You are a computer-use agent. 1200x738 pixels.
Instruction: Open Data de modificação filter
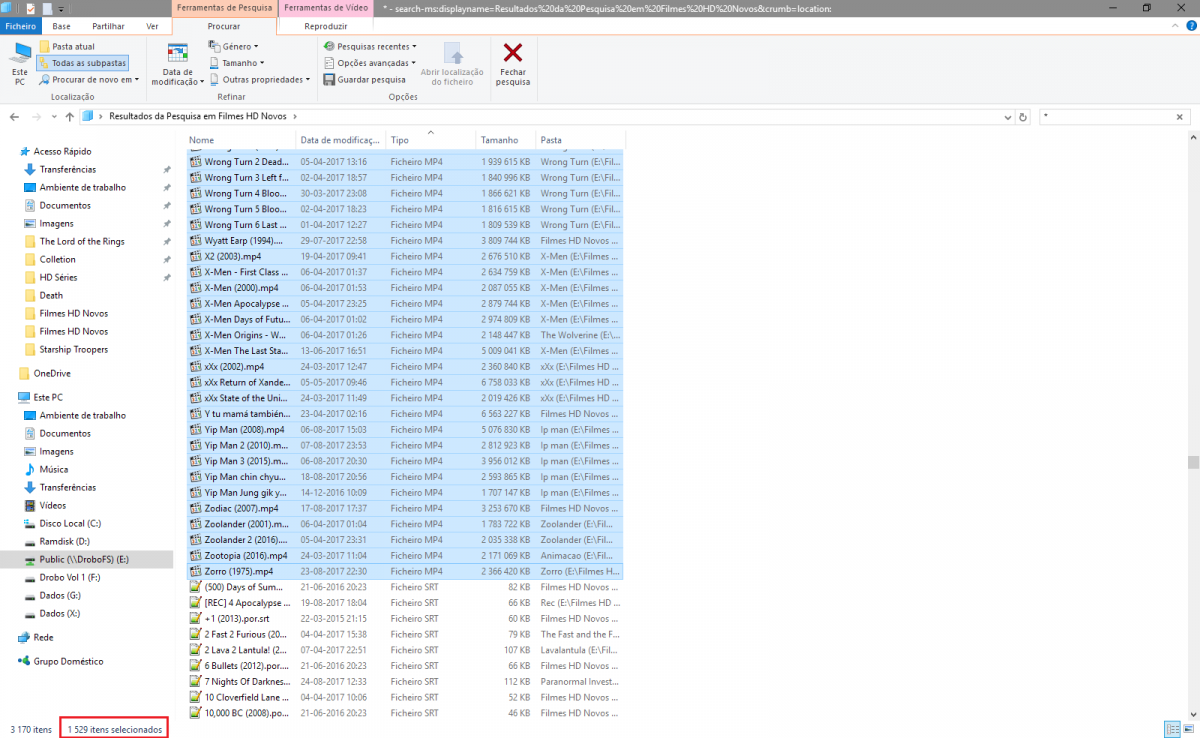pos(178,65)
